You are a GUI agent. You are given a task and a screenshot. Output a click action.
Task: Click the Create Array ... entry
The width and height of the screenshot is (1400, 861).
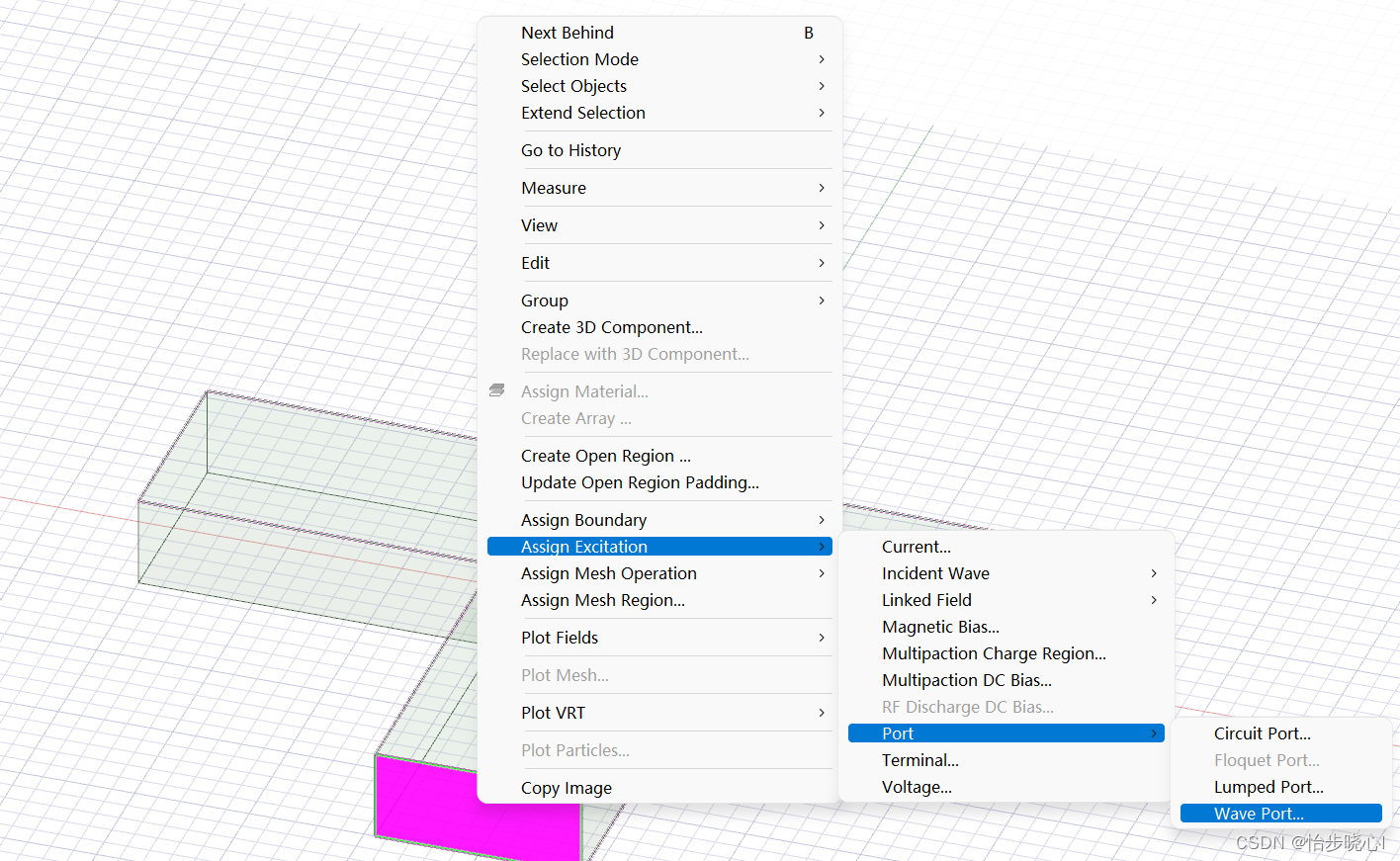click(x=659, y=418)
